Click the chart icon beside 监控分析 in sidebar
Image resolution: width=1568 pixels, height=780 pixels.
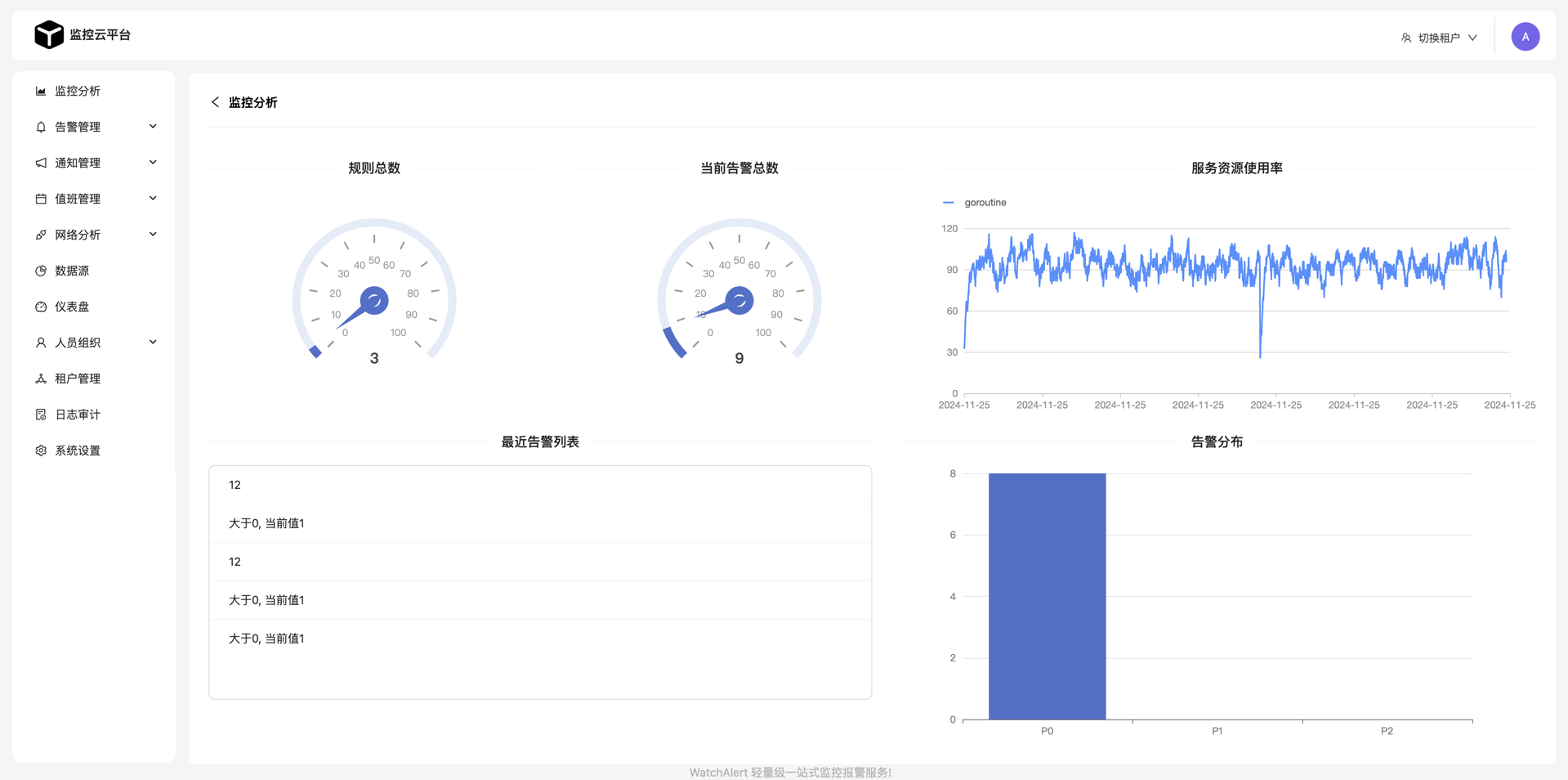tap(41, 91)
